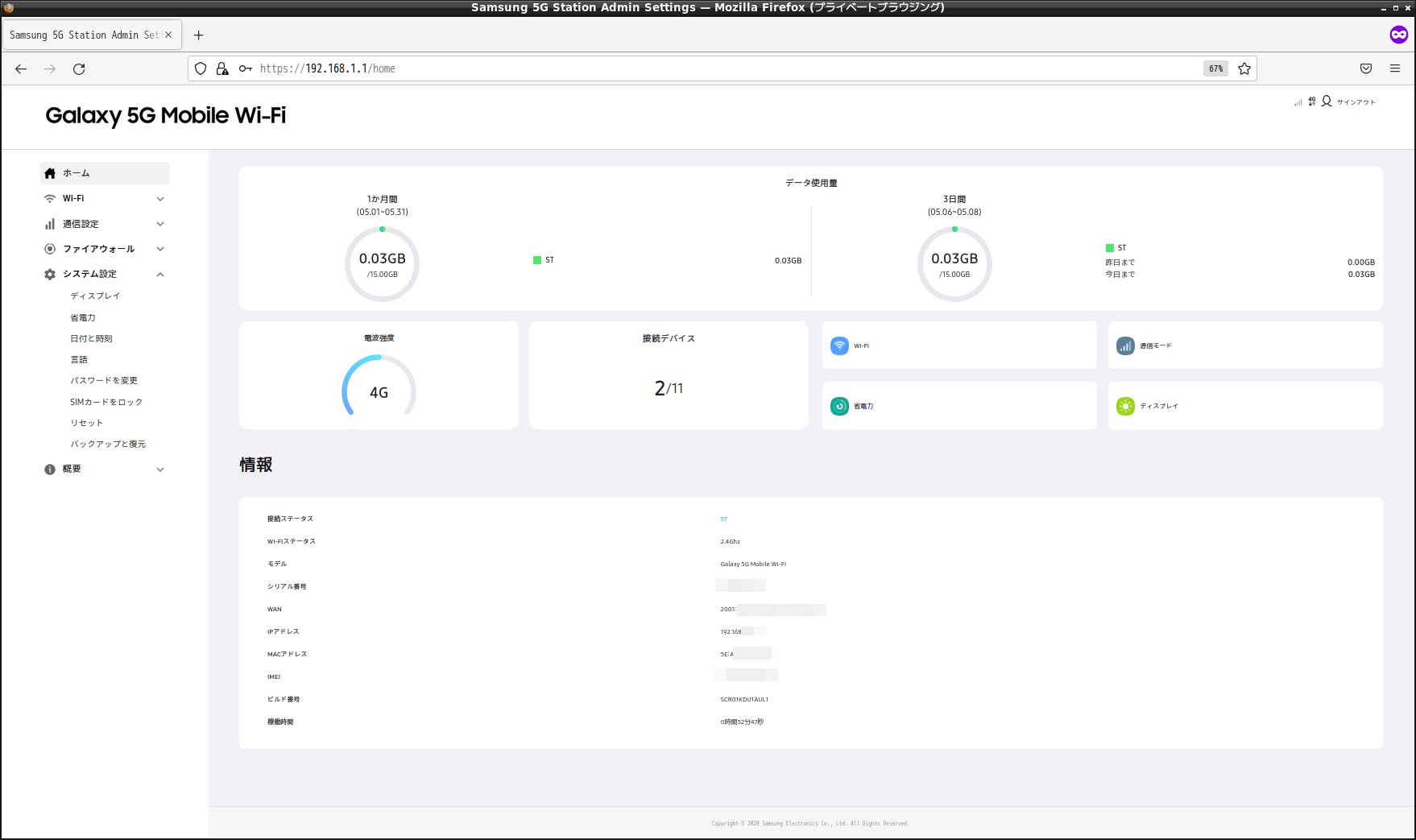This screenshot has height=840, width=1416.
Task: Click the 2.4Ghz Wi-Fi status value
Action: (x=730, y=542)
